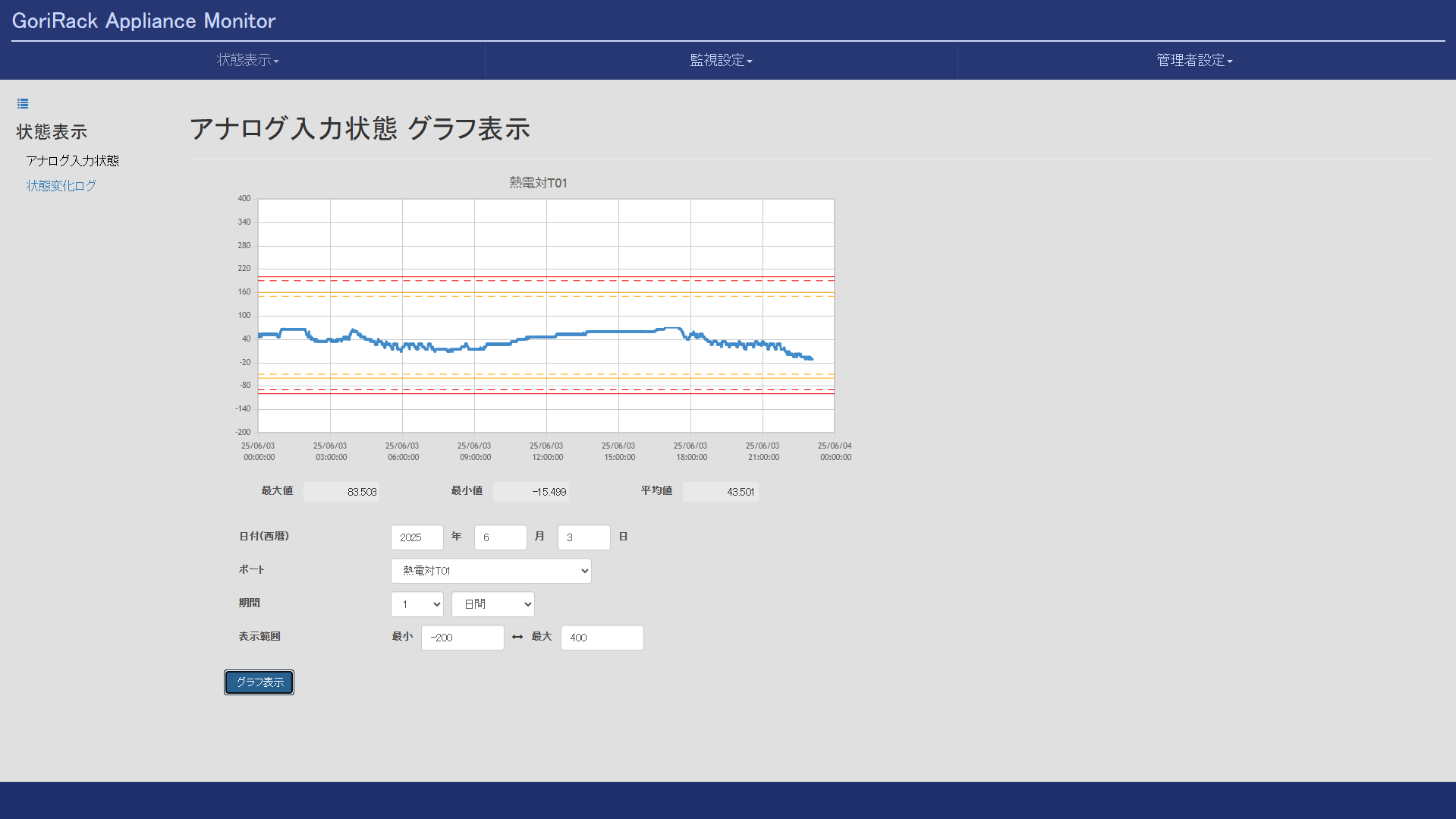Click the 最大値 readout field
Image resolution: width=1456 pixels, height=819 pixels.
pyautogui.click(x=341, y=492)
